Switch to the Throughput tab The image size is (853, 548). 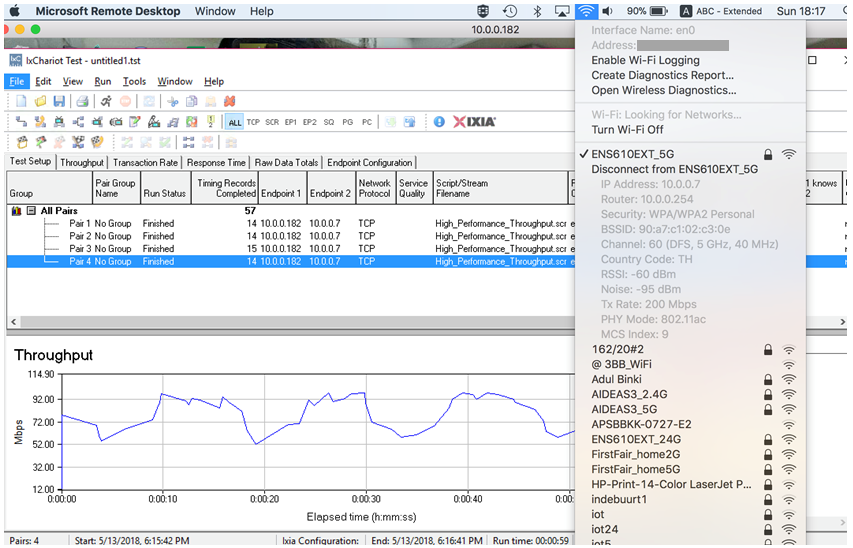82,162
